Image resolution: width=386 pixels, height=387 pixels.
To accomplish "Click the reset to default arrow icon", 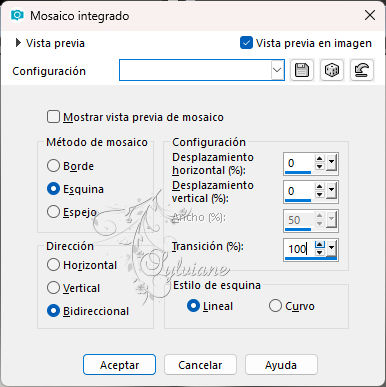I will coord(362,70).
